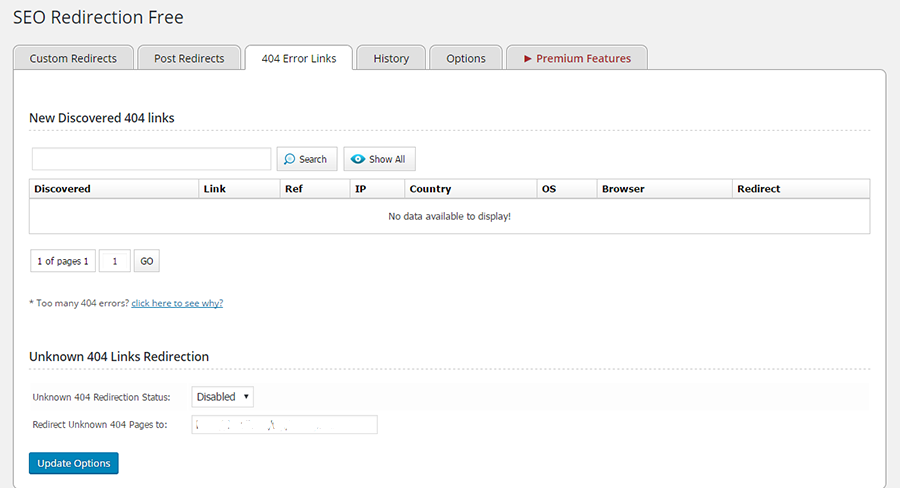Viewport: 900px width, 488px height.
Task: Click the Update Options button
Action: (73, 463)
